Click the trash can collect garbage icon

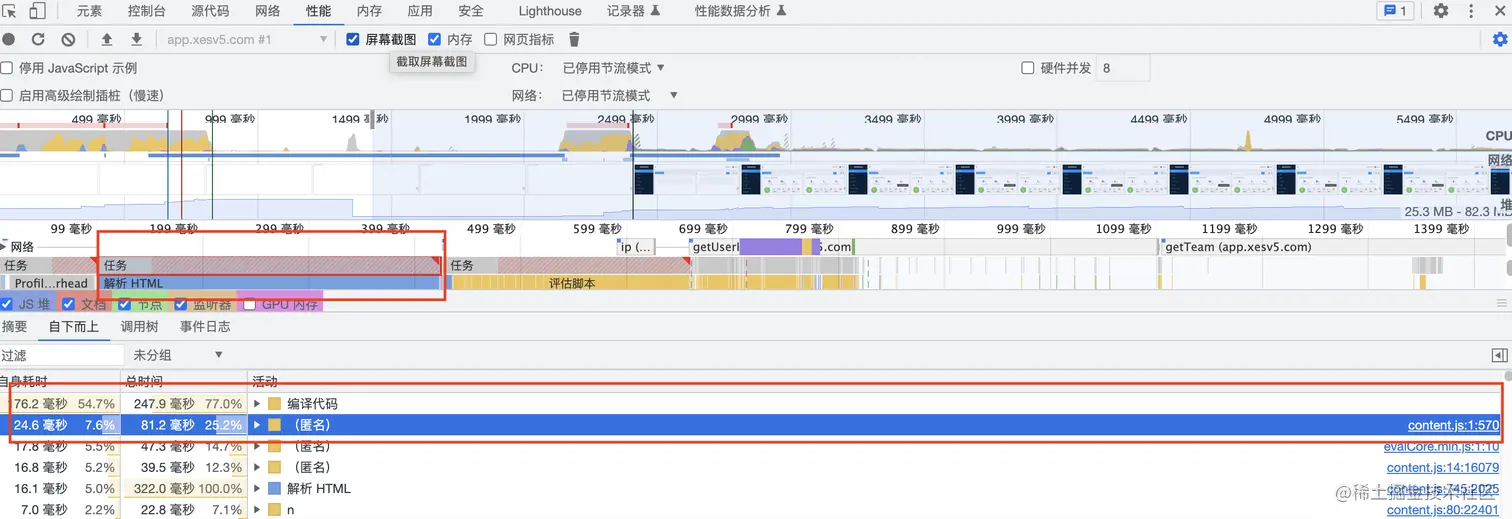coord(574,39)
